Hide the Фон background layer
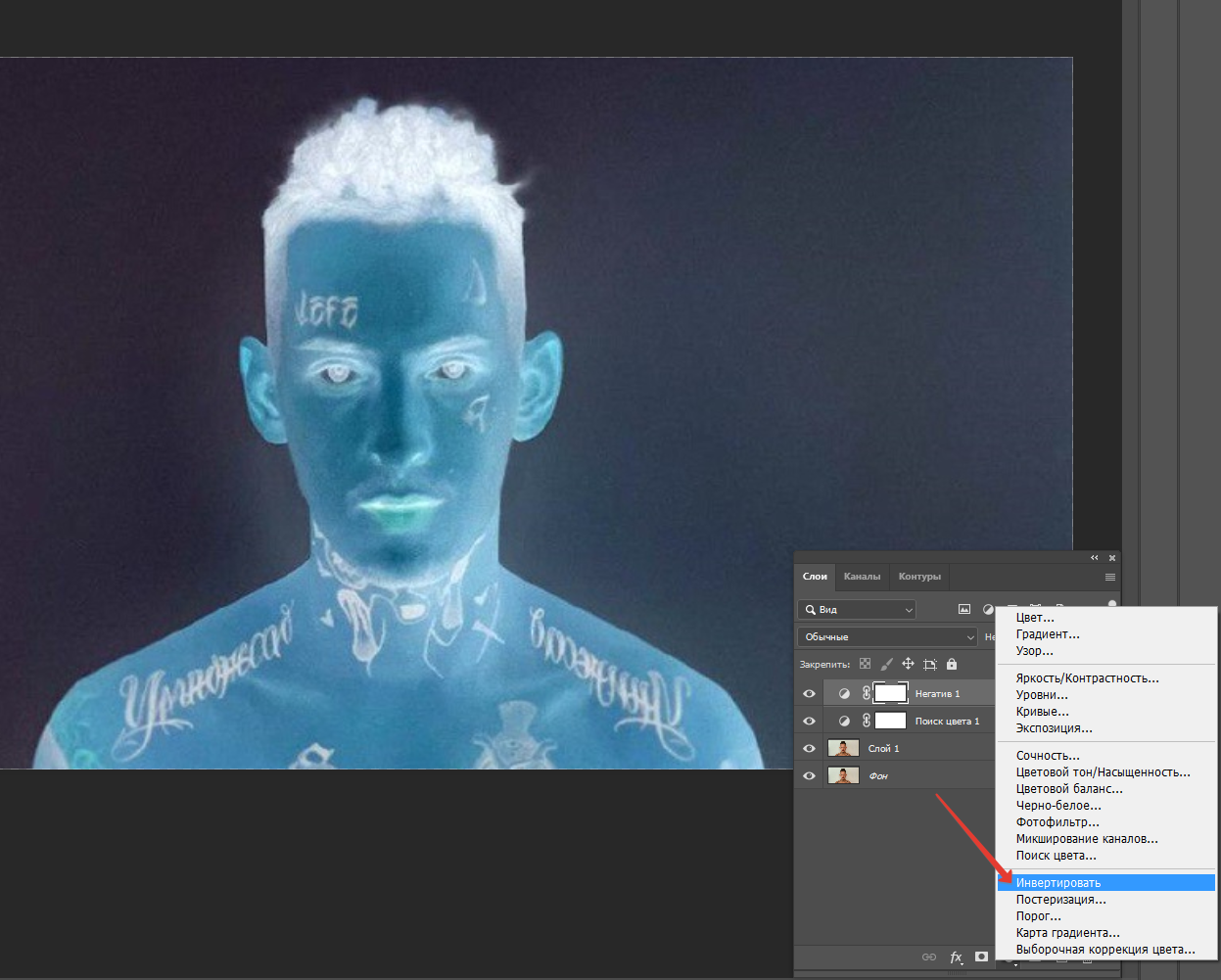1221x980 pixels. (809, 775)
